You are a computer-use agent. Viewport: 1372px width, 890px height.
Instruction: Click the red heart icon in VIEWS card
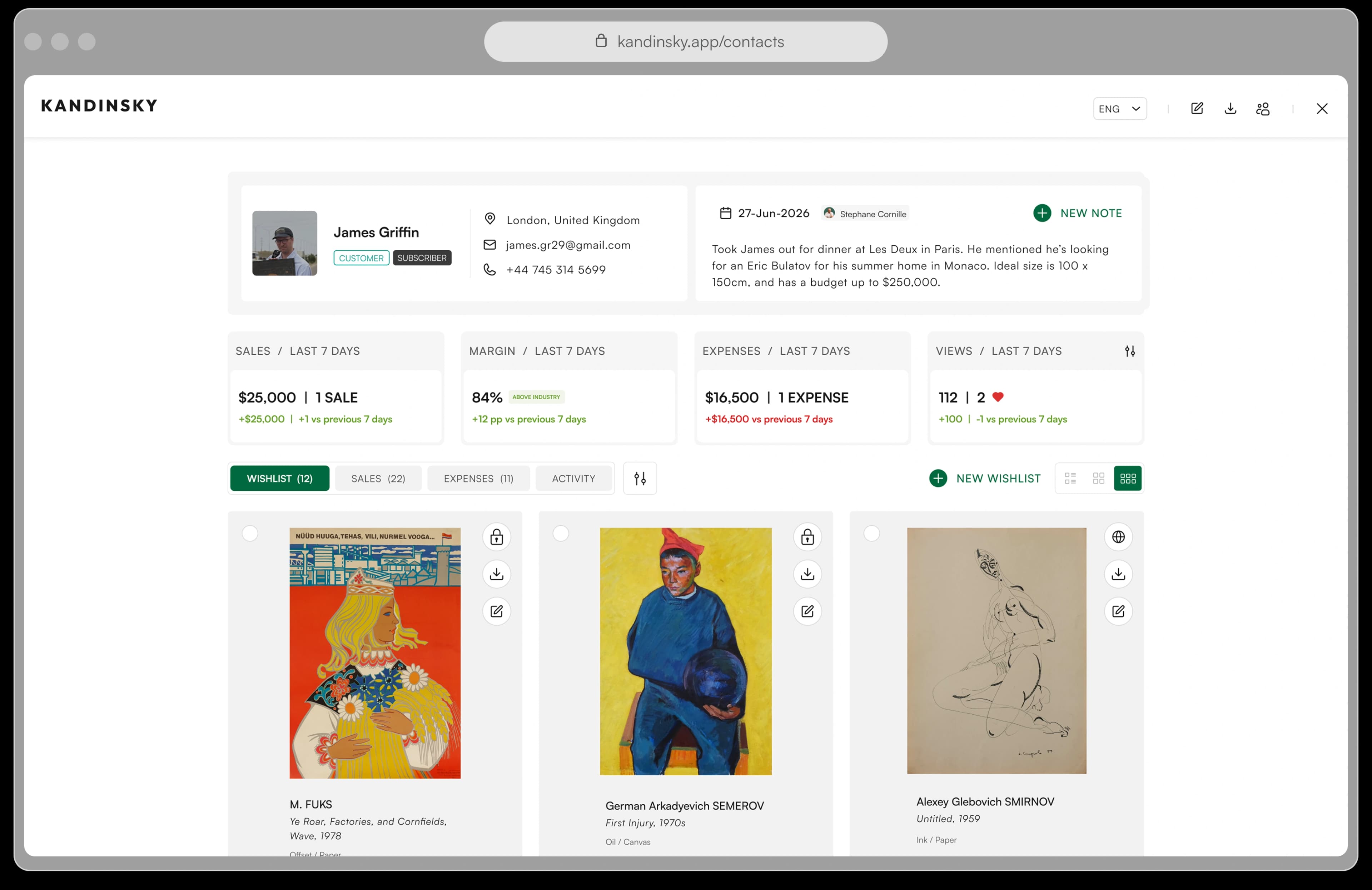pos(998,396)
